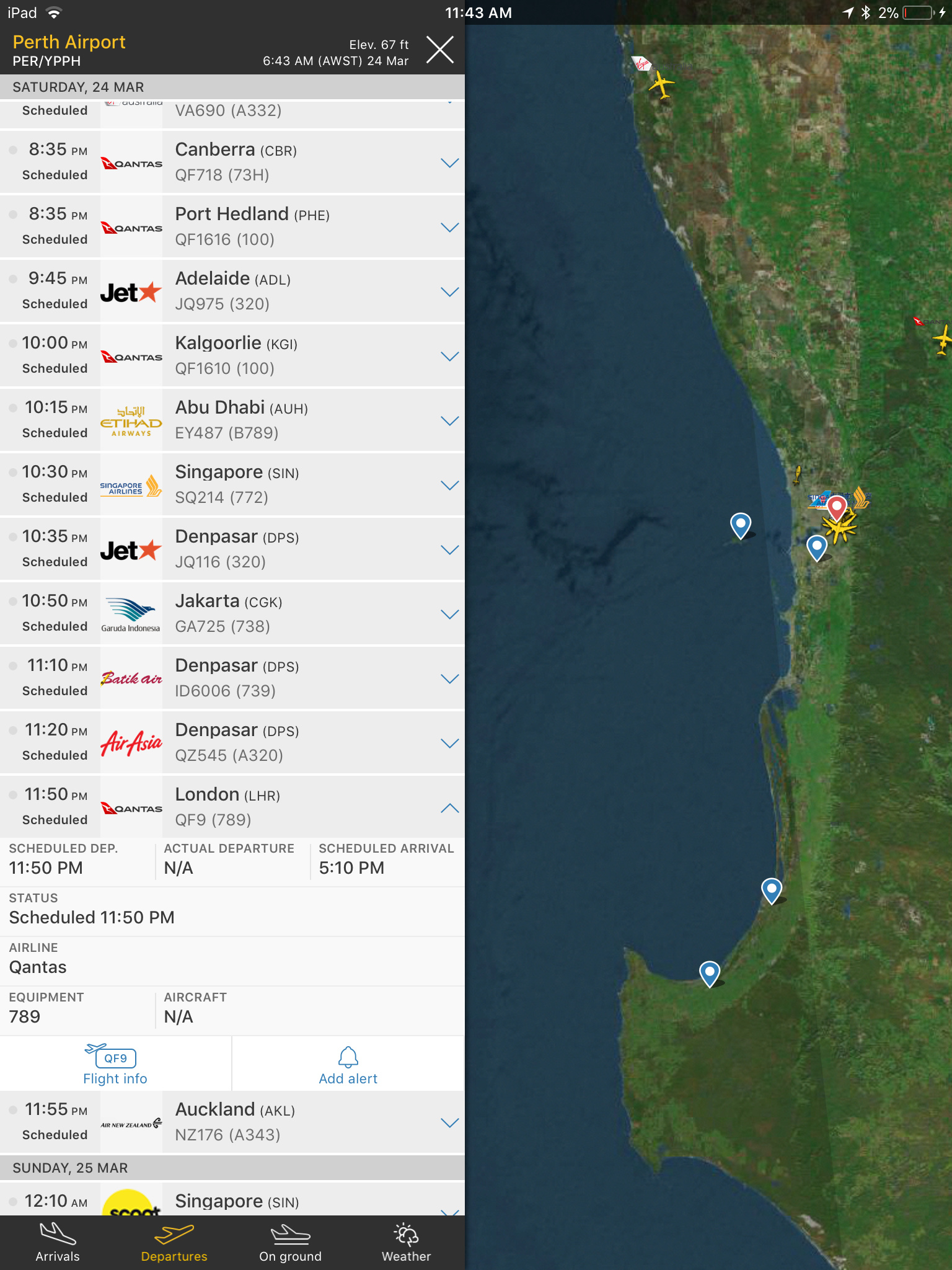Select the Virgin Australia aircraft on map
952x1270 pixels.
pos(661,84)
